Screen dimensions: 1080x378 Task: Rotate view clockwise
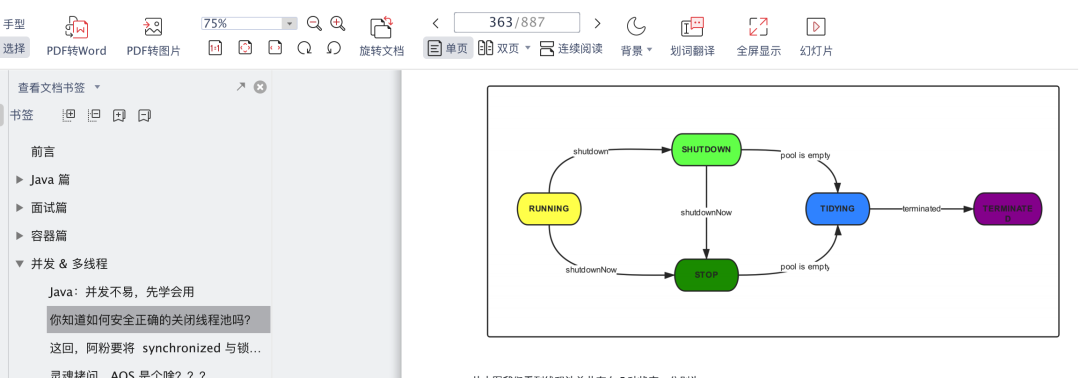[x=304, y=48]
